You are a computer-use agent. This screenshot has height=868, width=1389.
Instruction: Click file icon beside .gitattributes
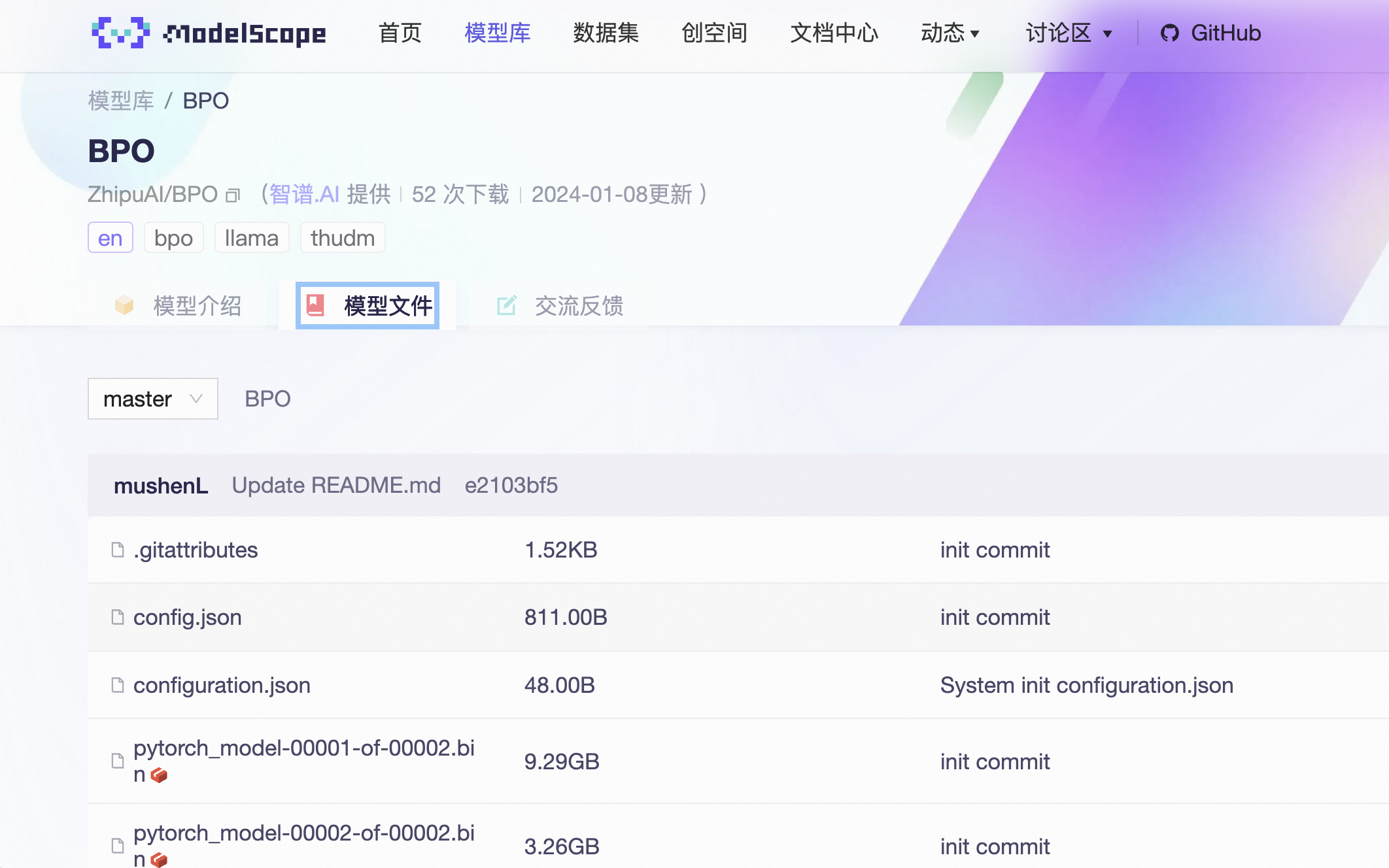point(118,550)
